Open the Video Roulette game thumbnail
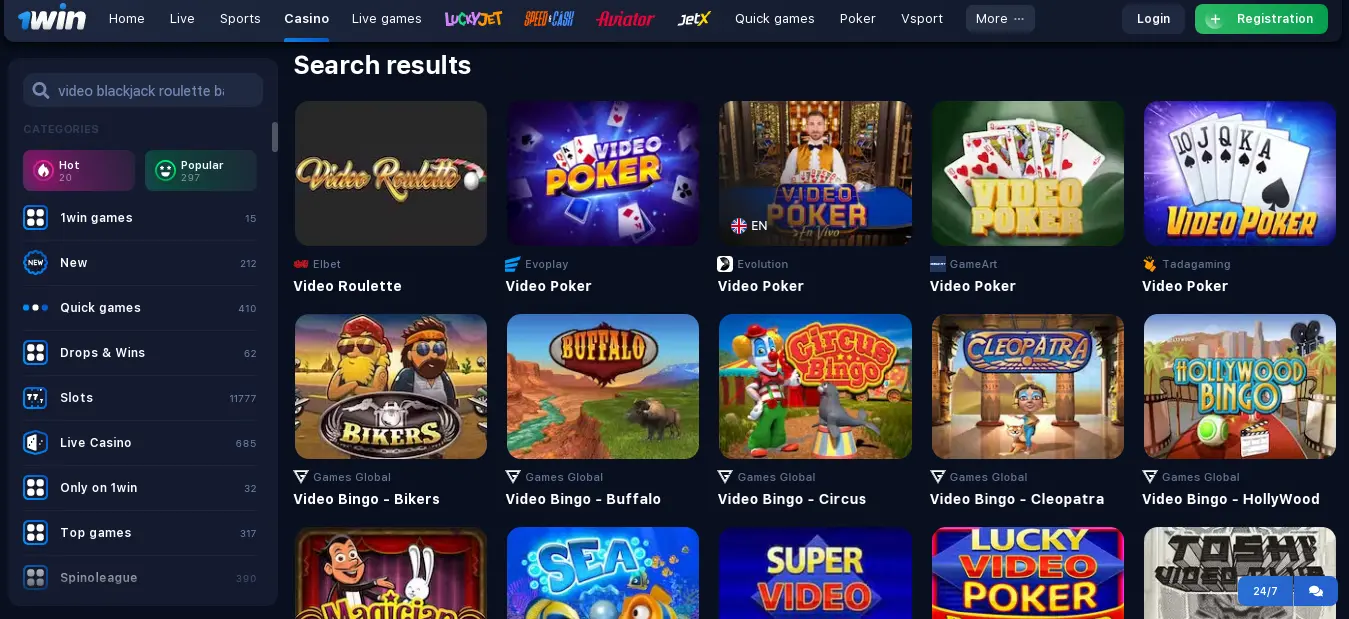The width and height of the screenshot is (1349, 619). pos(391,173)
